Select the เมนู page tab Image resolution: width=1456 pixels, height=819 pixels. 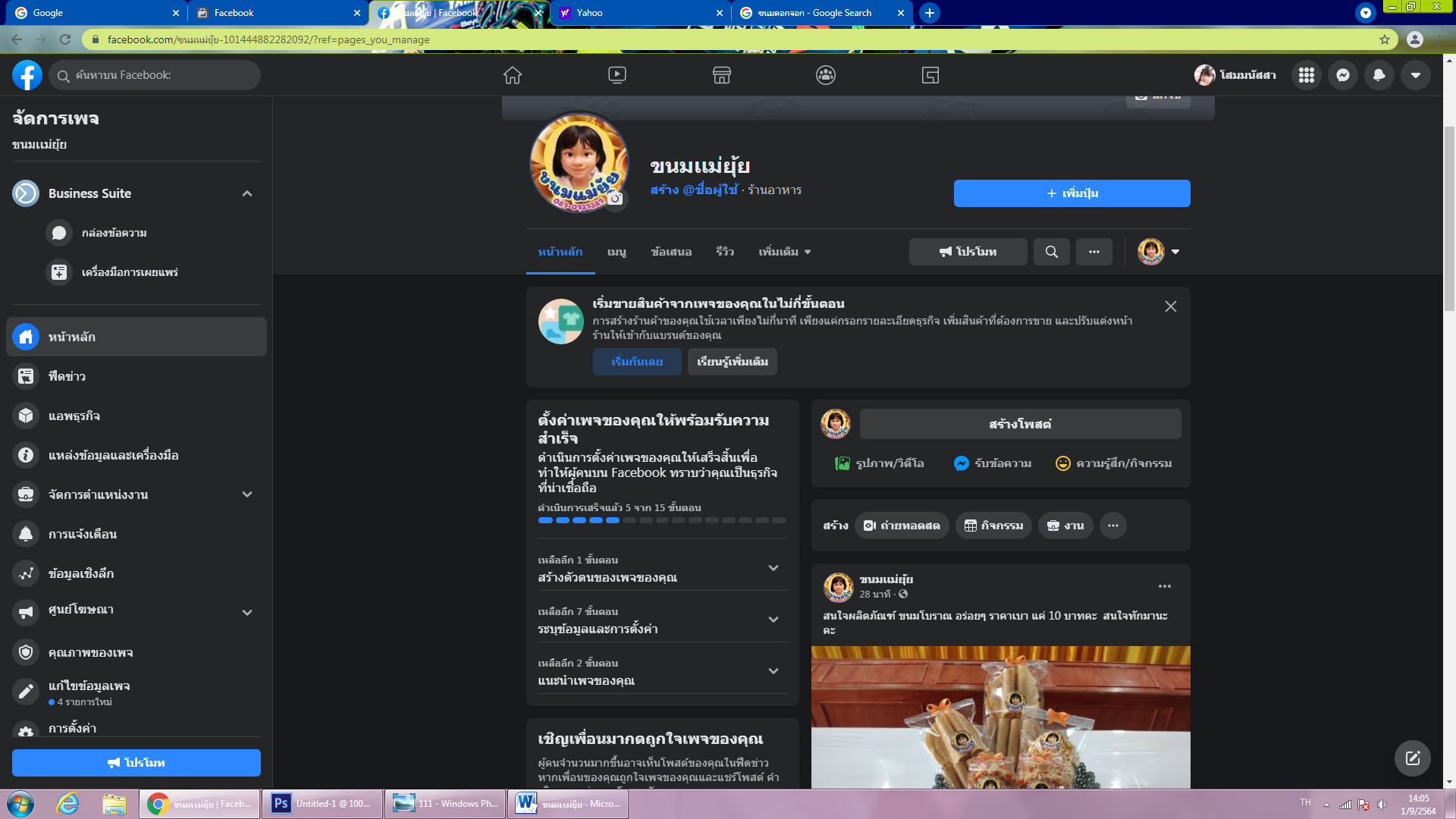(617, 252)
